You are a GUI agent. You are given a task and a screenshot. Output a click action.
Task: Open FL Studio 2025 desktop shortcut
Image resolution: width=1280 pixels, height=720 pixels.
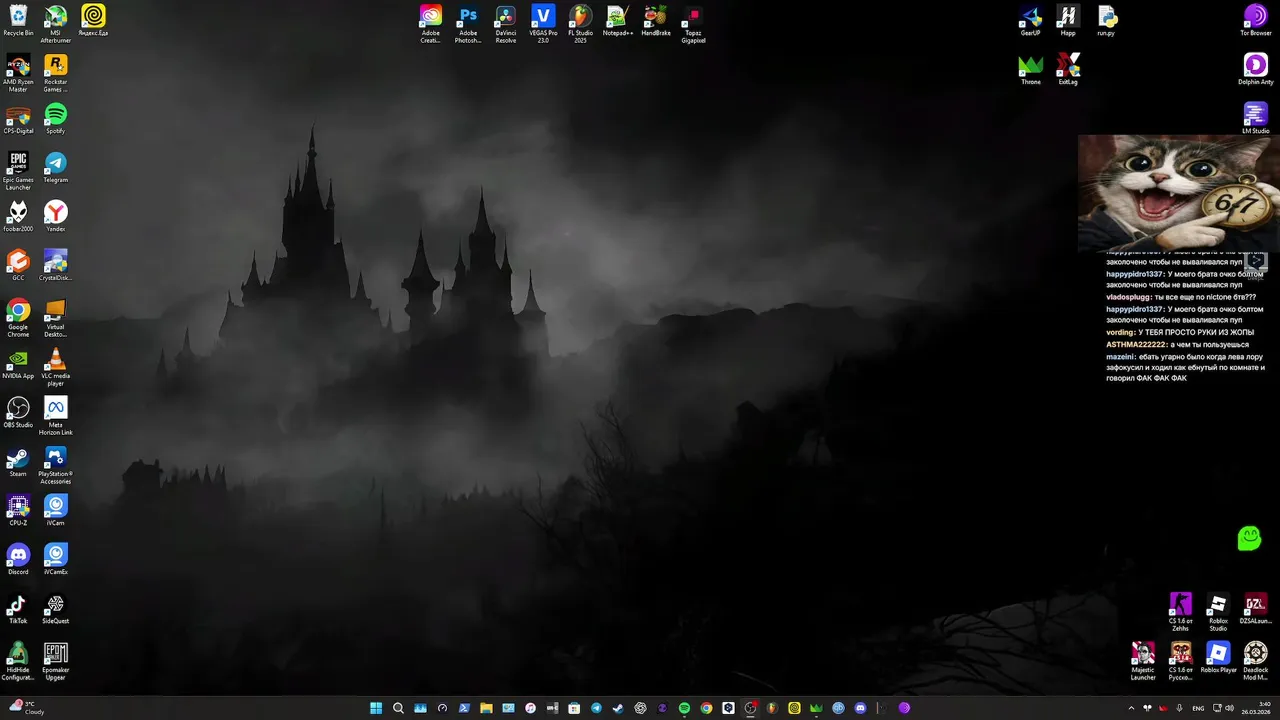(581, 24)
